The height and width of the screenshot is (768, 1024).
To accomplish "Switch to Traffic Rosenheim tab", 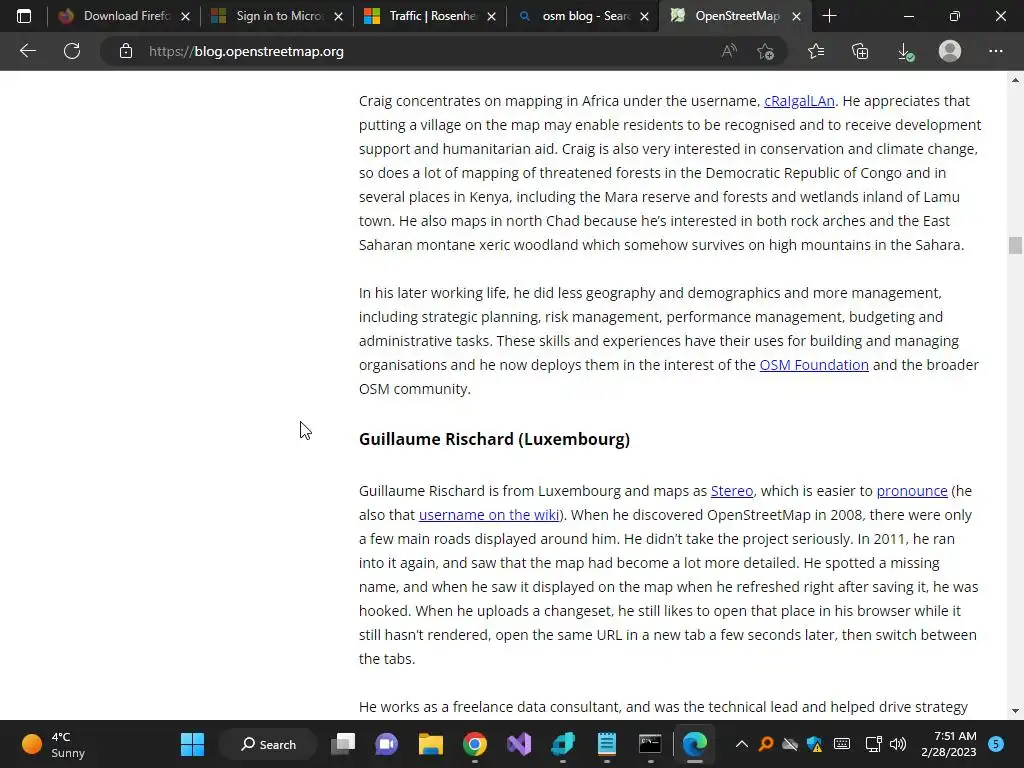I will click(430, 16).
